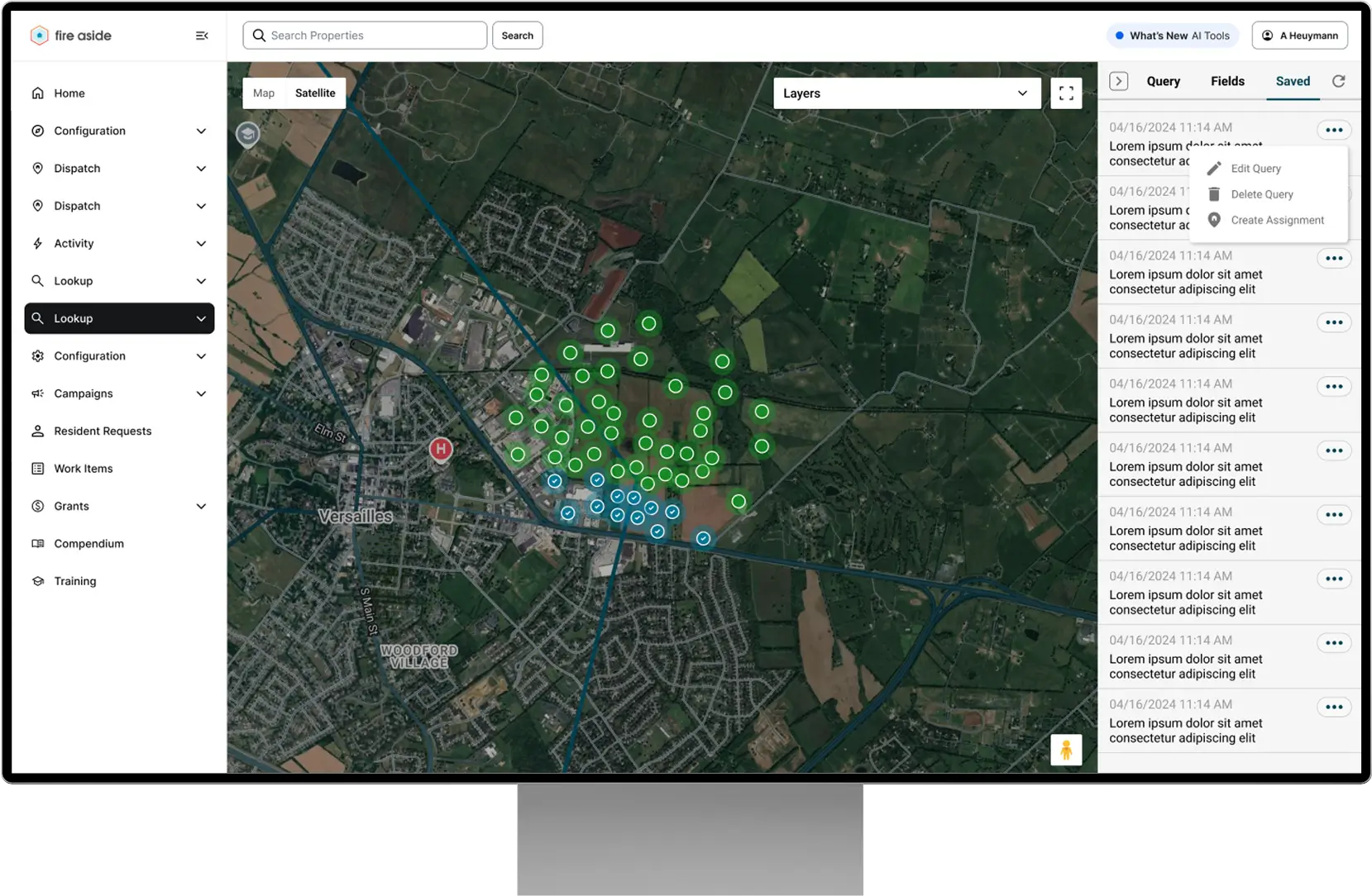The image size is (1372, 896).
Task: Open What's New AI Tools
Action: pyautogui.click(x=1172, y=36)
